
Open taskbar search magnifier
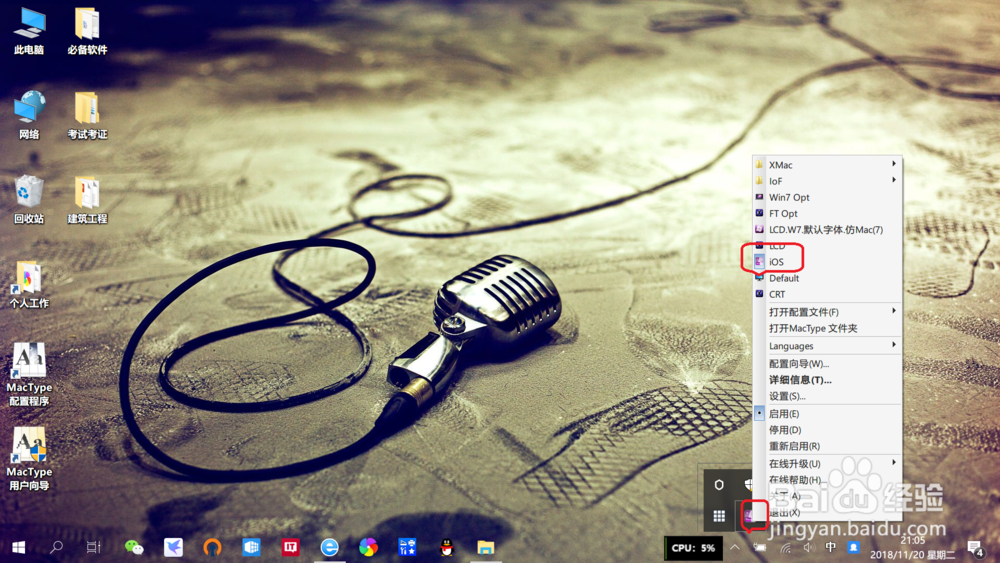coord(56,548)
